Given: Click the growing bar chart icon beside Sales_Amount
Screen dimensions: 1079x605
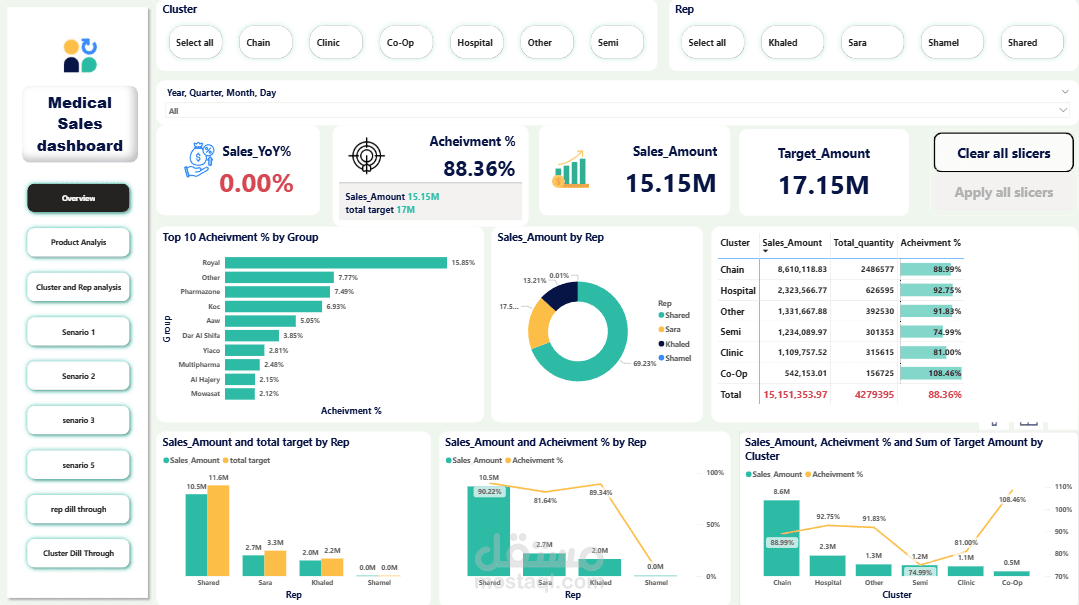Looking at the screenshot, I should point(572,170).
